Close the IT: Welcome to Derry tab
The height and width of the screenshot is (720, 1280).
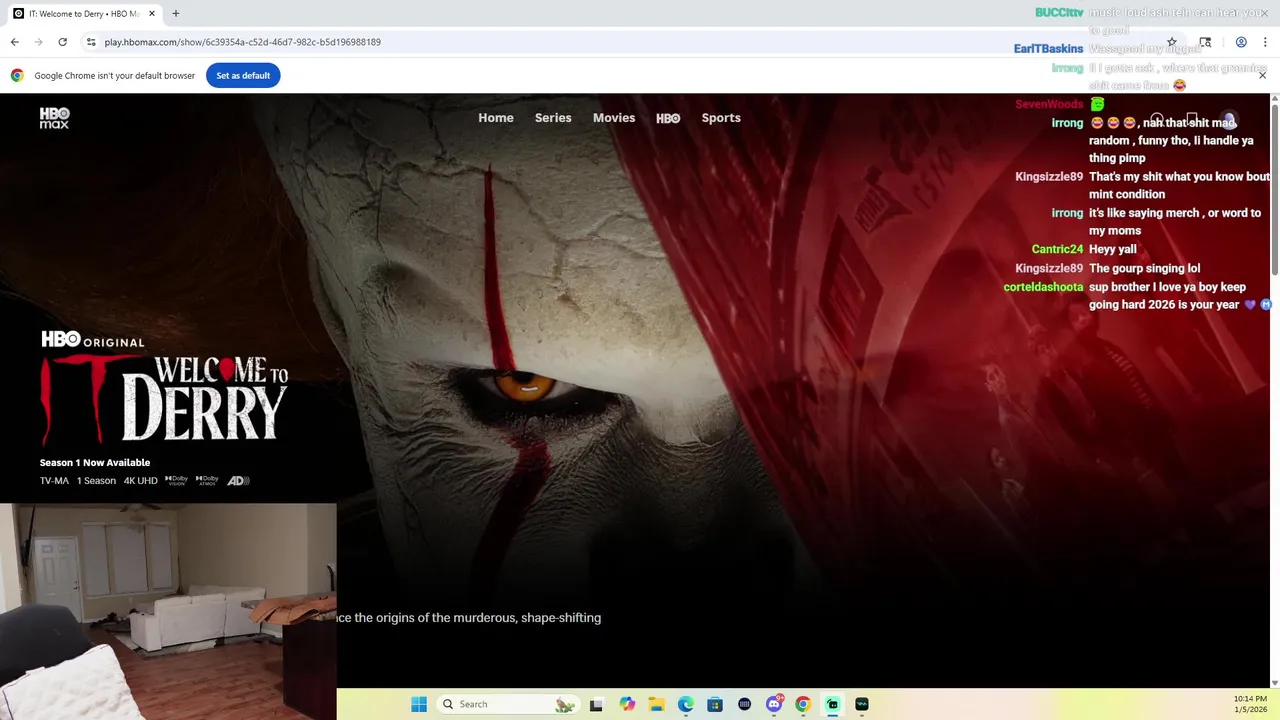tap(152, 14)
